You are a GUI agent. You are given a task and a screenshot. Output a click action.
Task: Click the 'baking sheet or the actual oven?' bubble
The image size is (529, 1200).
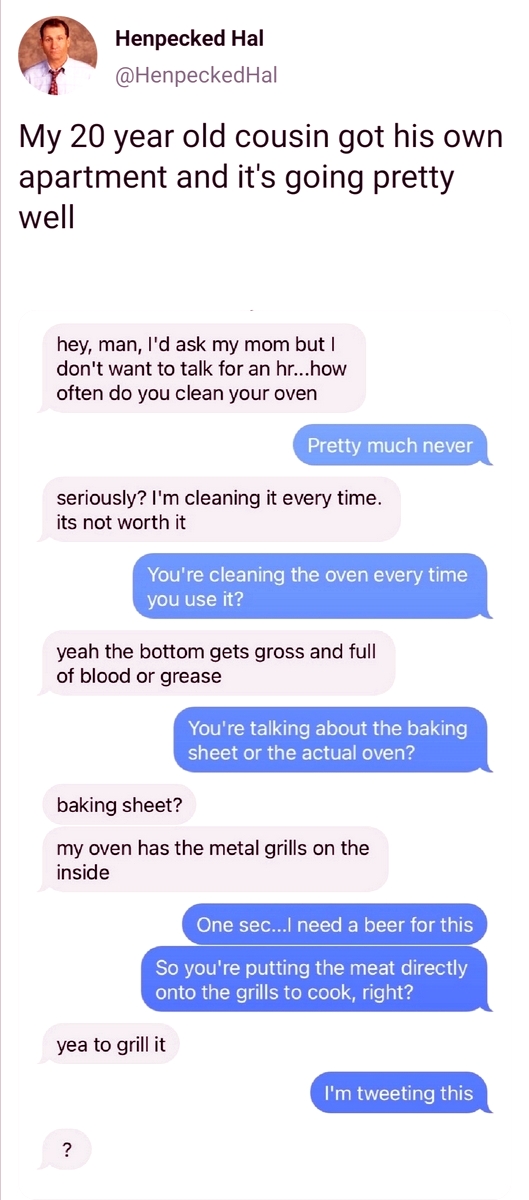(x=330, y=740)
